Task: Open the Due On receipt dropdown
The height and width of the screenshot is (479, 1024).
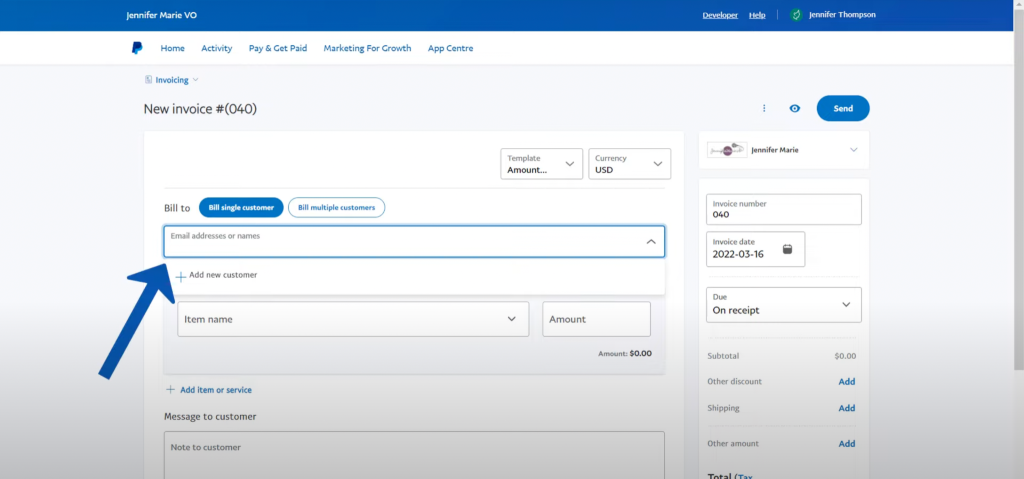Action: coord(784,305)
